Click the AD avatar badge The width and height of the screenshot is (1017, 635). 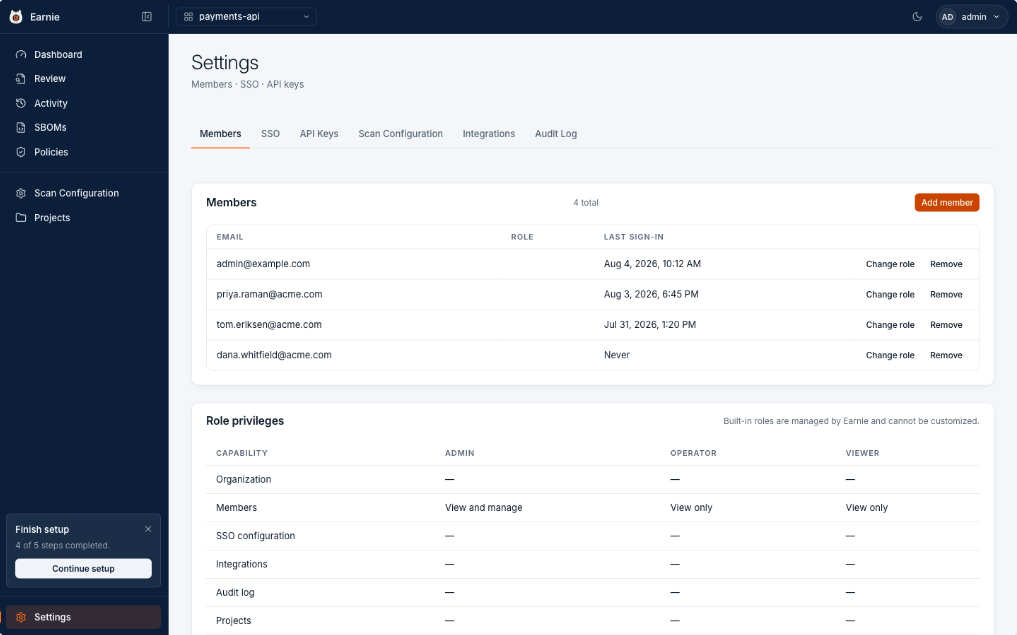pos(948,17)
